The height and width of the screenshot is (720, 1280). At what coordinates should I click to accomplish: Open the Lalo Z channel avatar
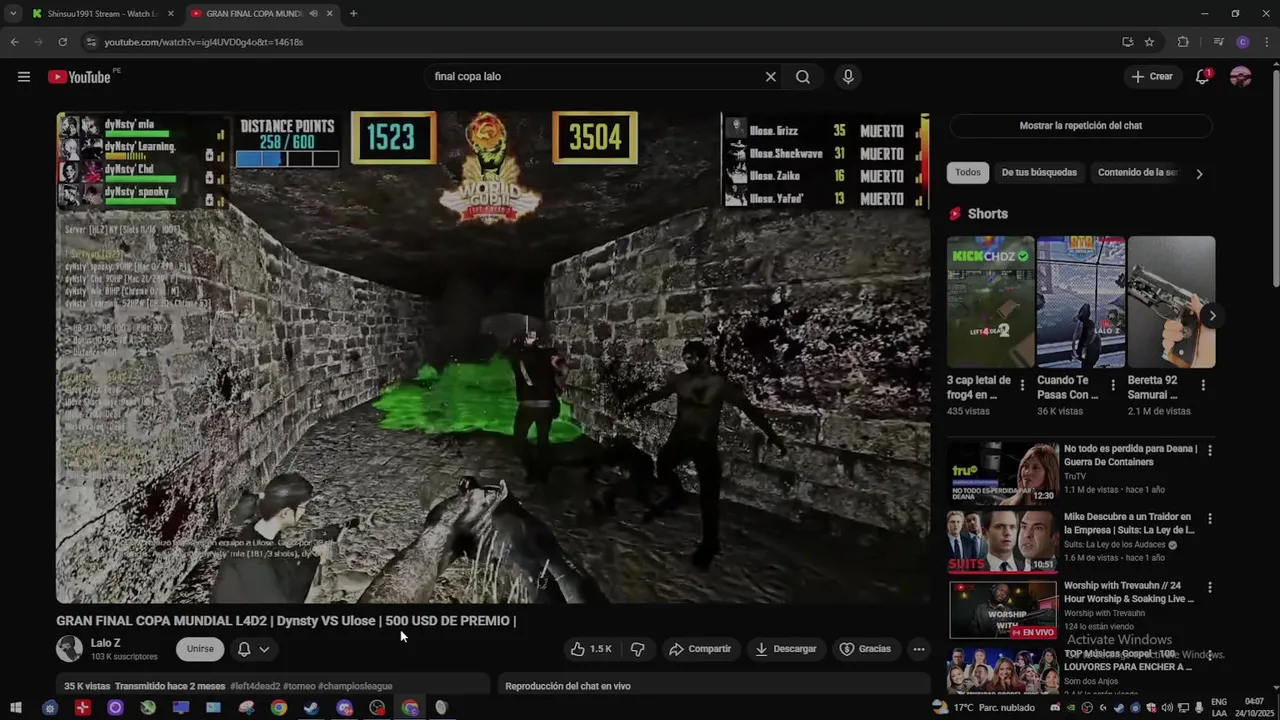pyautogui.click(x=69, y=649)
